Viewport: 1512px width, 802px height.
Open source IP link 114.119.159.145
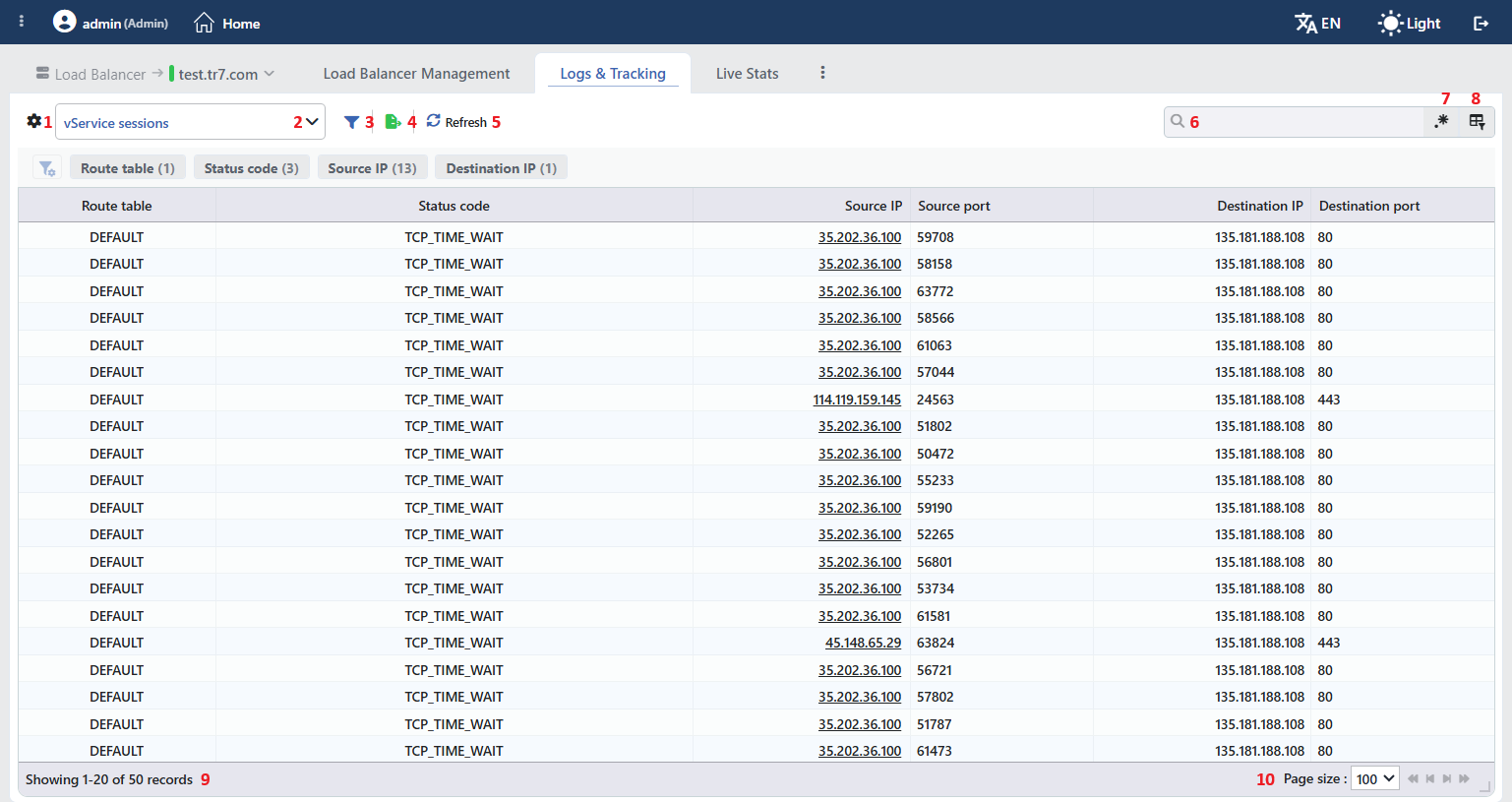click(857, 400)
